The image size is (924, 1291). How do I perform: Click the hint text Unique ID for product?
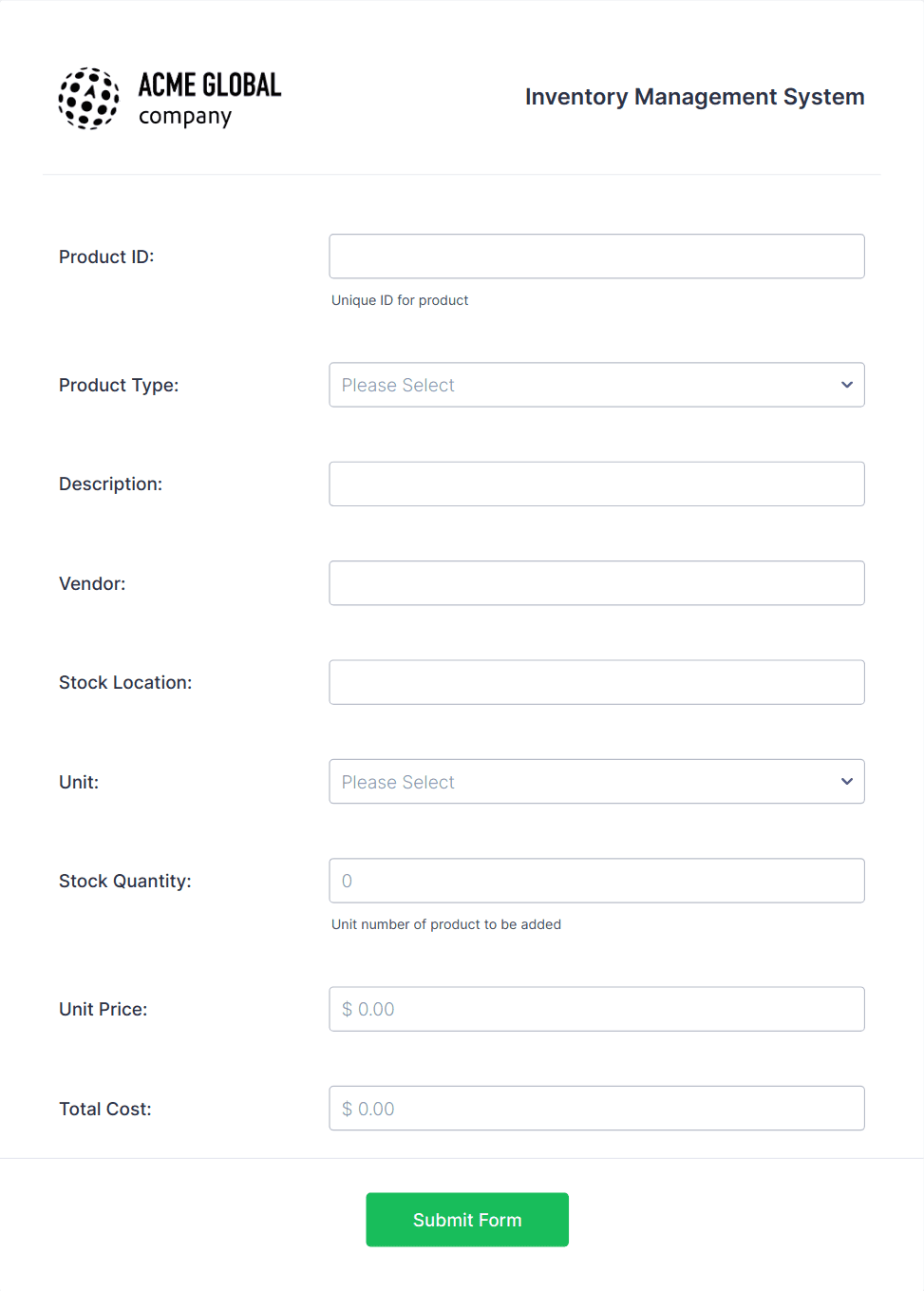pyautogui.click(x=400, y=300)
